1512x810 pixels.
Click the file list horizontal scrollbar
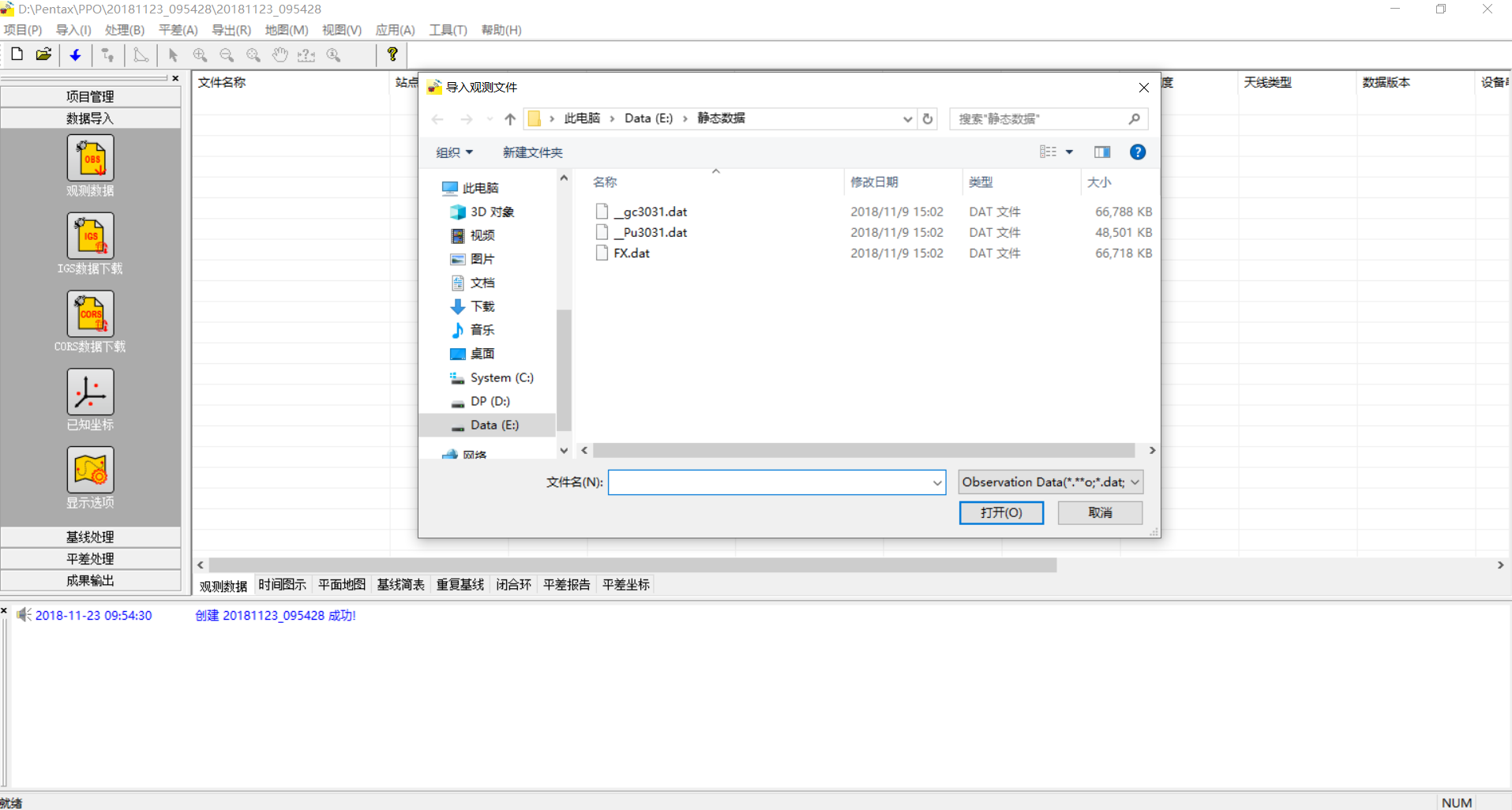pyautogui.click(x=863, y=451)
